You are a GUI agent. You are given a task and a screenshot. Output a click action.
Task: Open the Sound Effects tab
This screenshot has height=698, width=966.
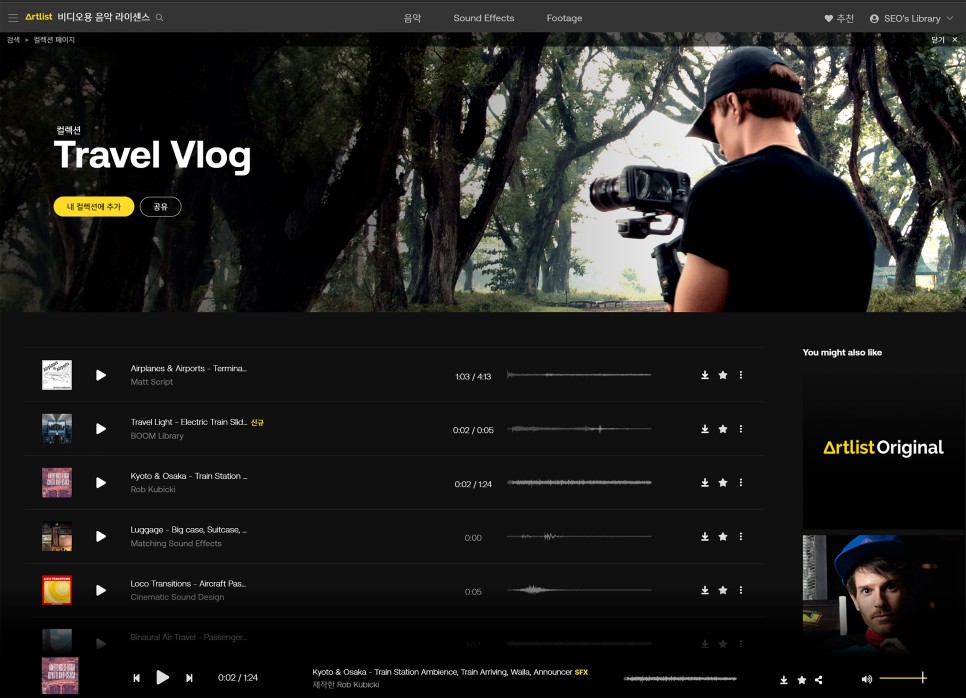click(484, 18)
